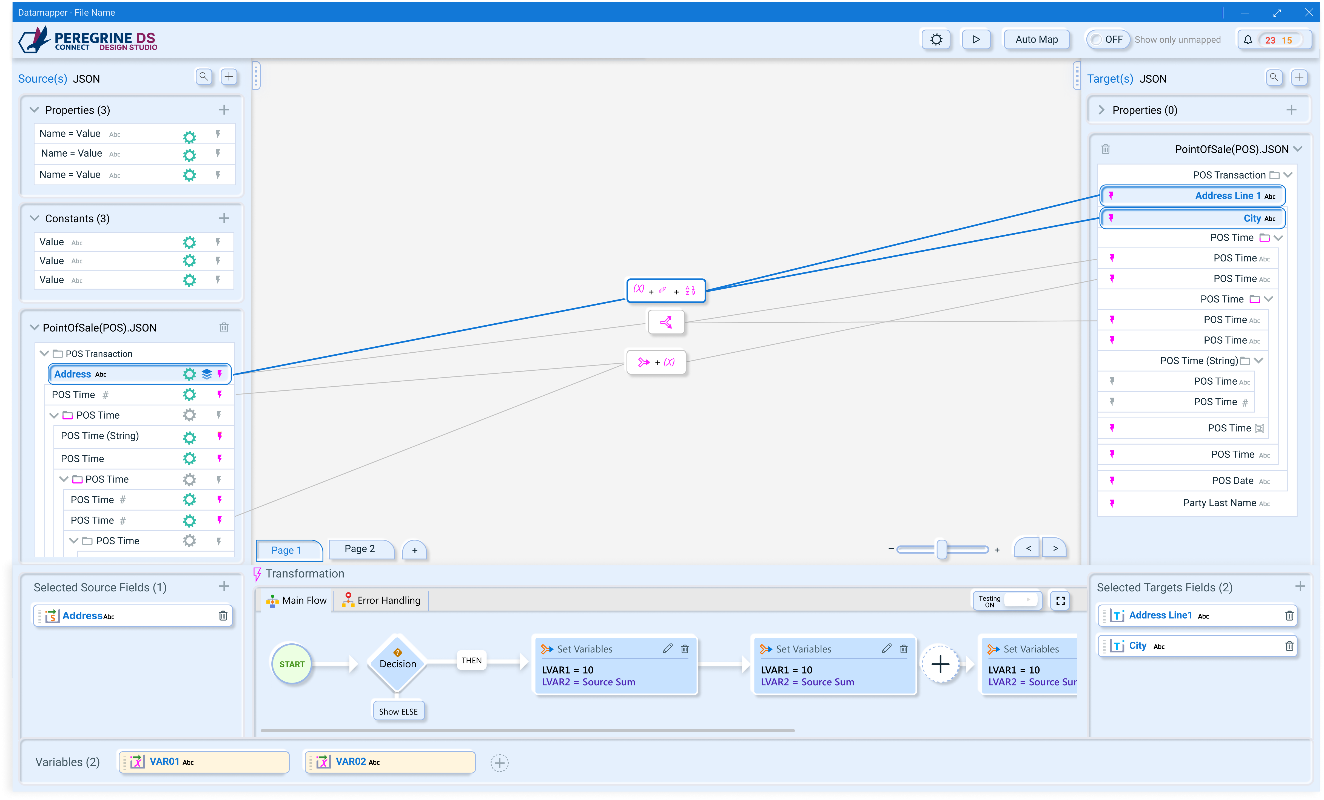
Task: Collapse the target POS Time (String) folder
Action: pos(1259,361)
